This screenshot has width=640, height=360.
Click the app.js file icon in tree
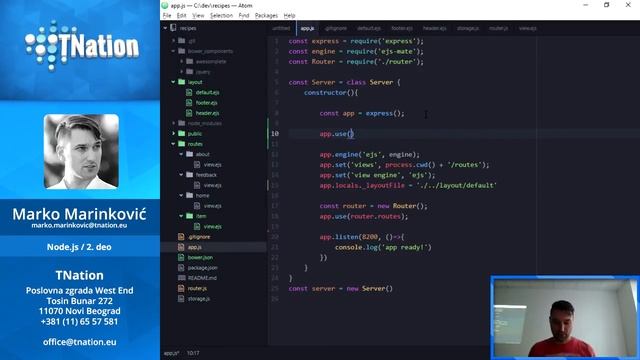tap(181, 247)
